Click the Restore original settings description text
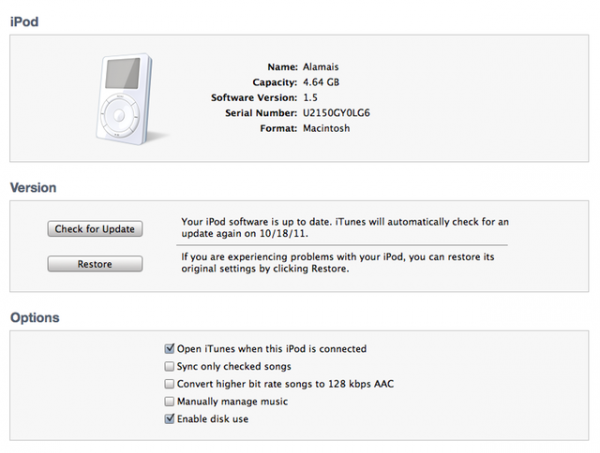Viewport: 600px width, 453px height. coord(339,263)
